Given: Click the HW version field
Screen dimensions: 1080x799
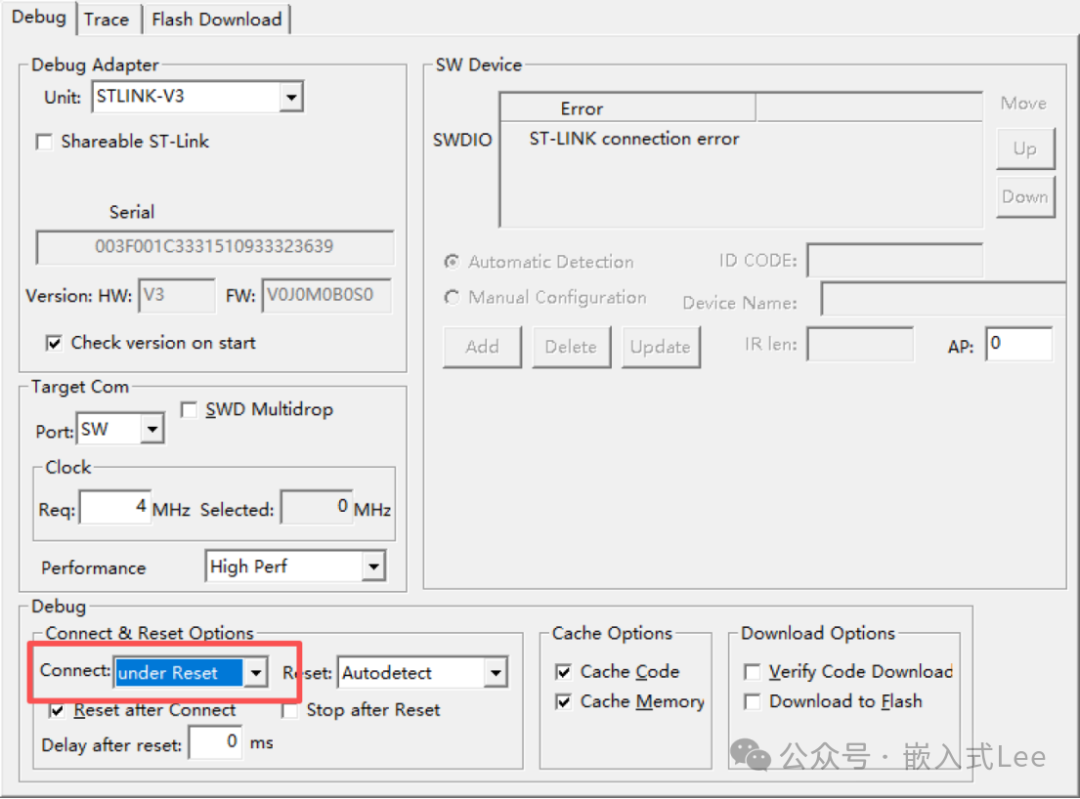Looking at the screenshot, I should point(177,295).
